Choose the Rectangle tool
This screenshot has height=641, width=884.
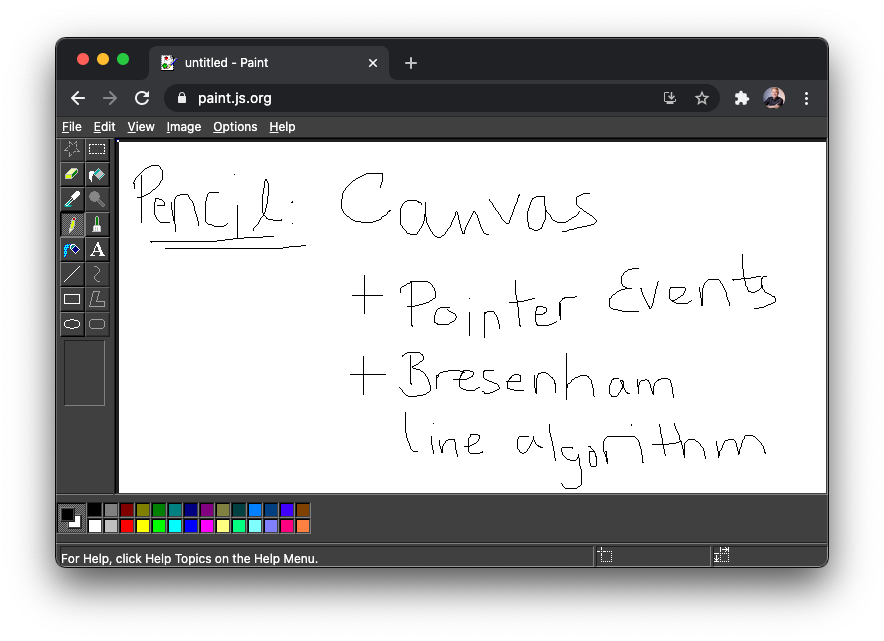tap(72, 299)
